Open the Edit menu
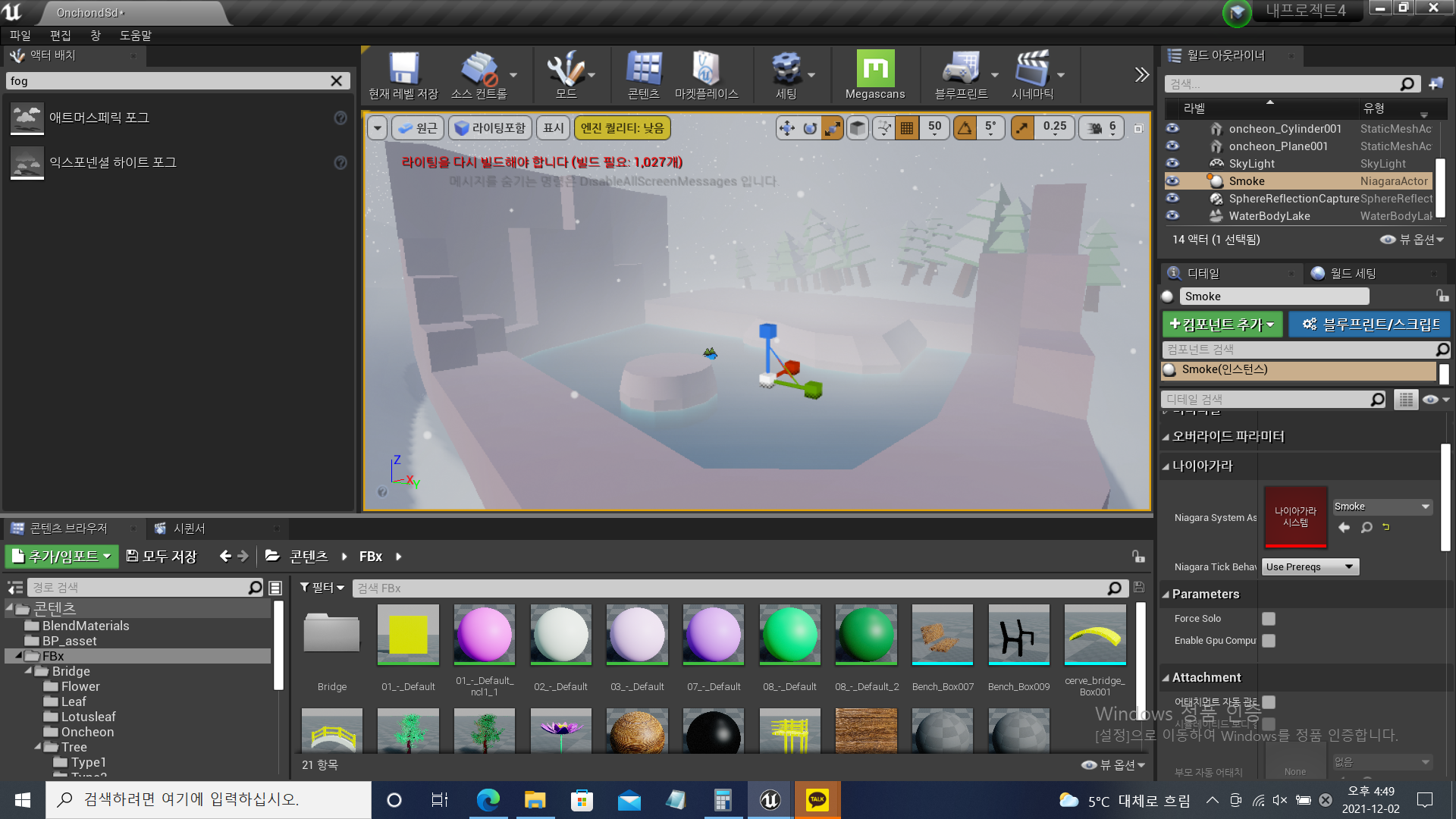The image size is (1456, 819). (x=60, y=35)
